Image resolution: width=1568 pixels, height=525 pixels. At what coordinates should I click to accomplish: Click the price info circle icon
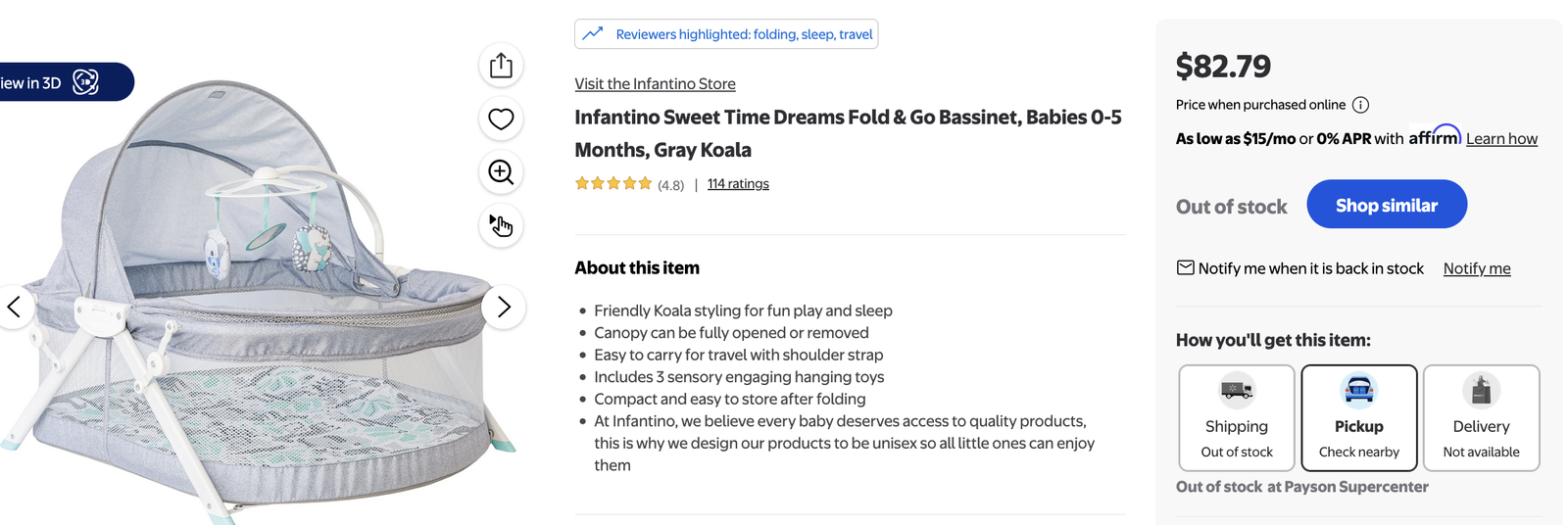pyautogui.click(x=1360, y=105)
